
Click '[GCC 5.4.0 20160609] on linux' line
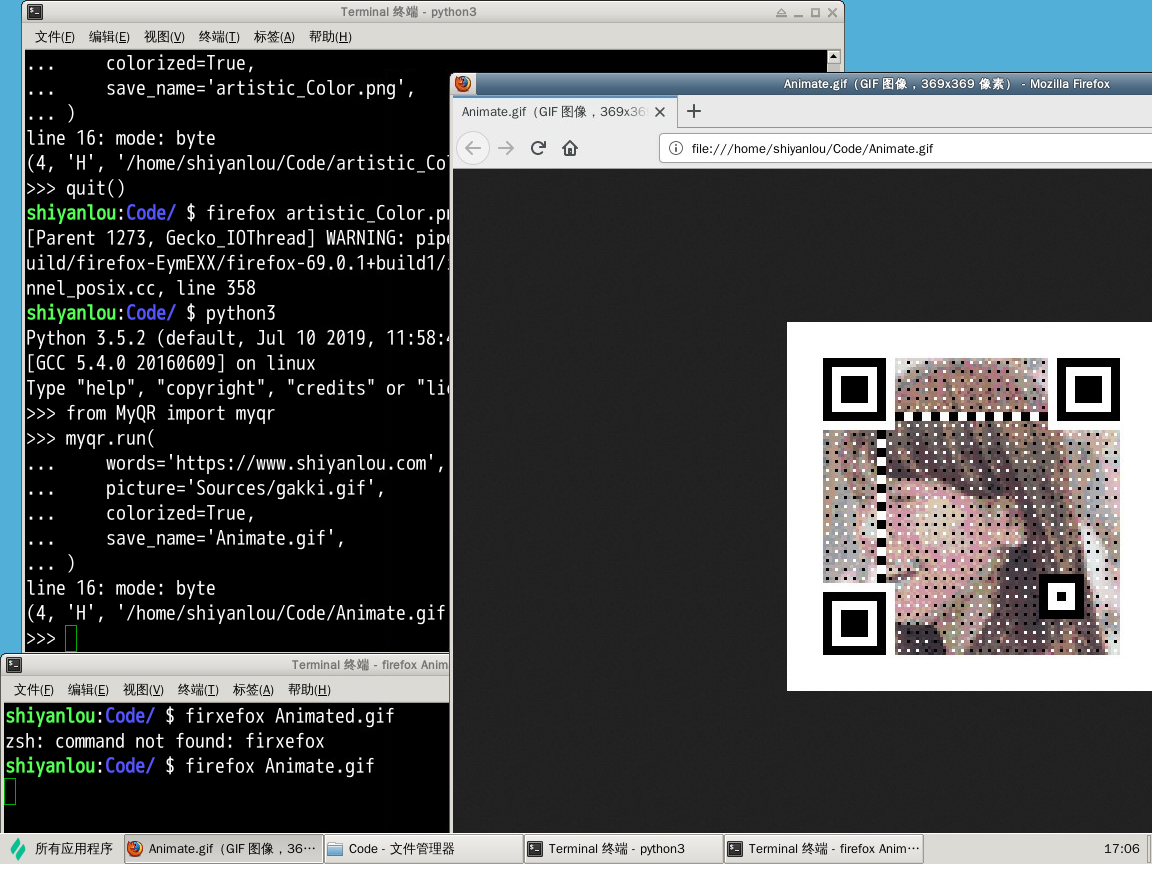coord(170,364)
